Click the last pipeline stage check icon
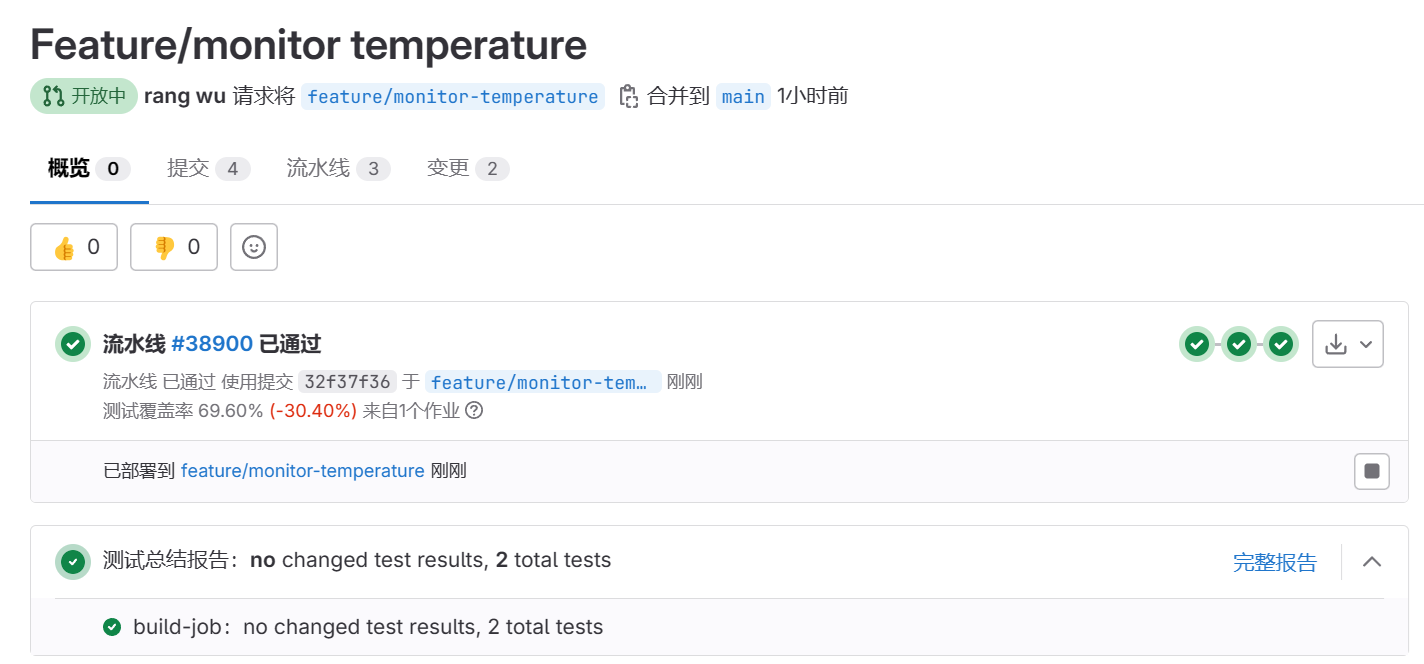The height and width of the screenshot is (664, 1424). pyautogui.click(x=1281, y=343)
